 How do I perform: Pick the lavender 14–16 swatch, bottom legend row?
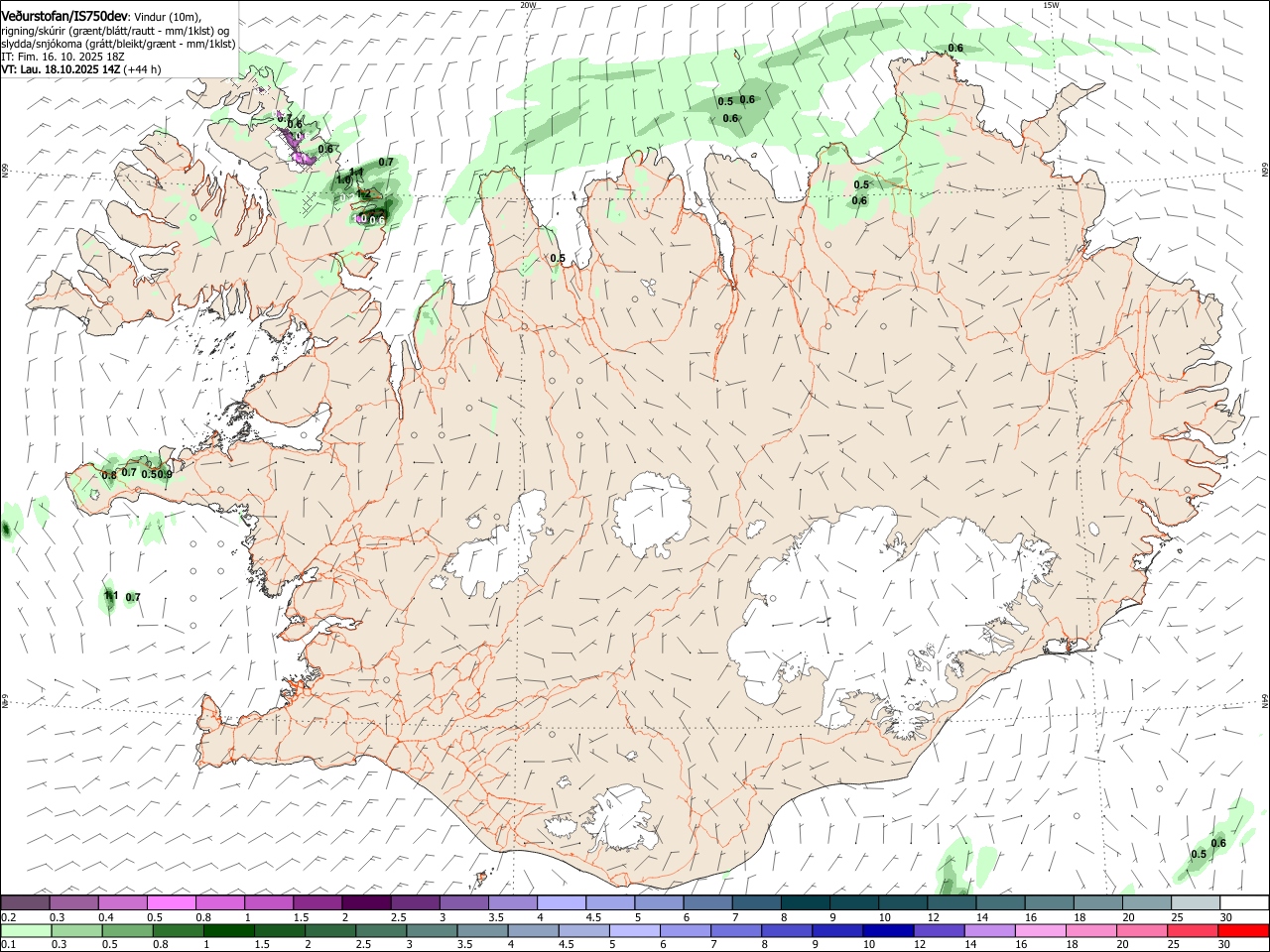(988, 930)
